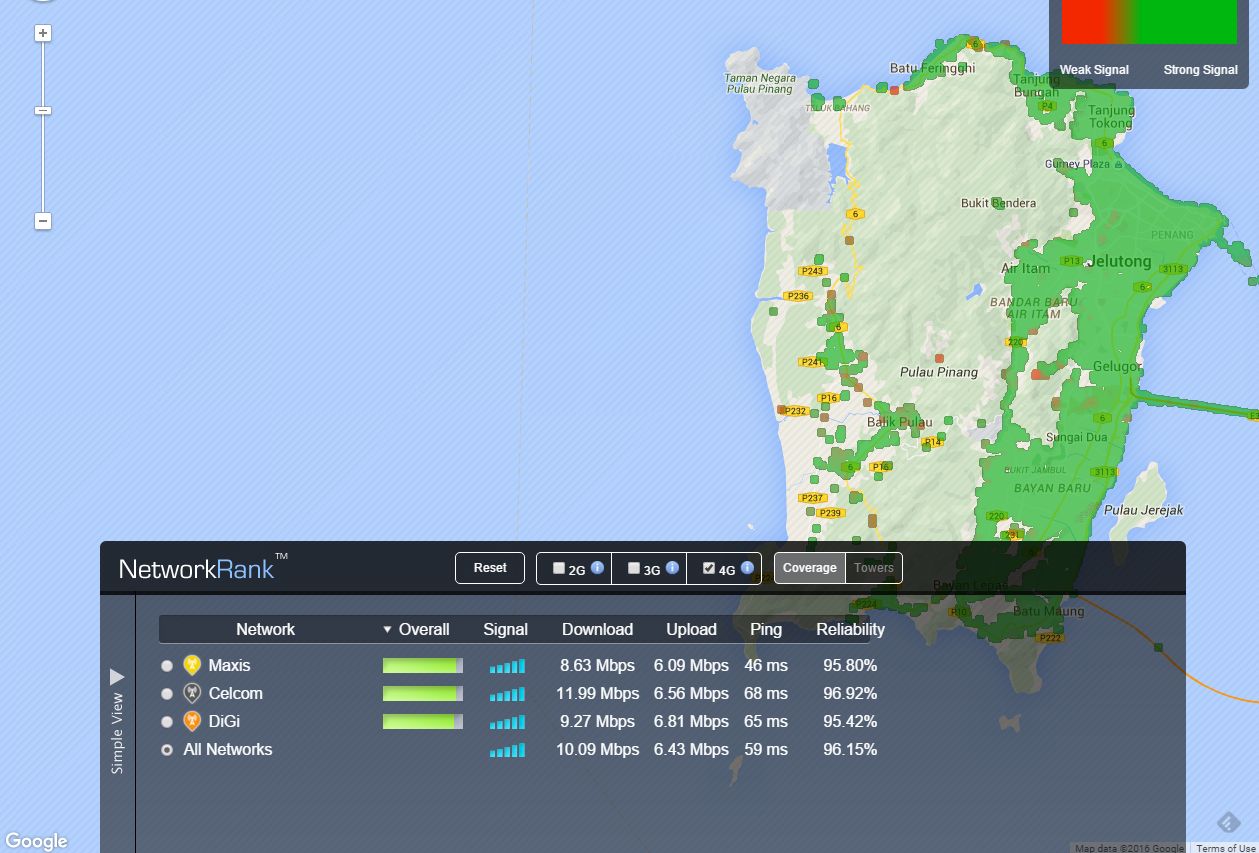
Task: Click the P243 road marker
Action: tap(812, 271)
